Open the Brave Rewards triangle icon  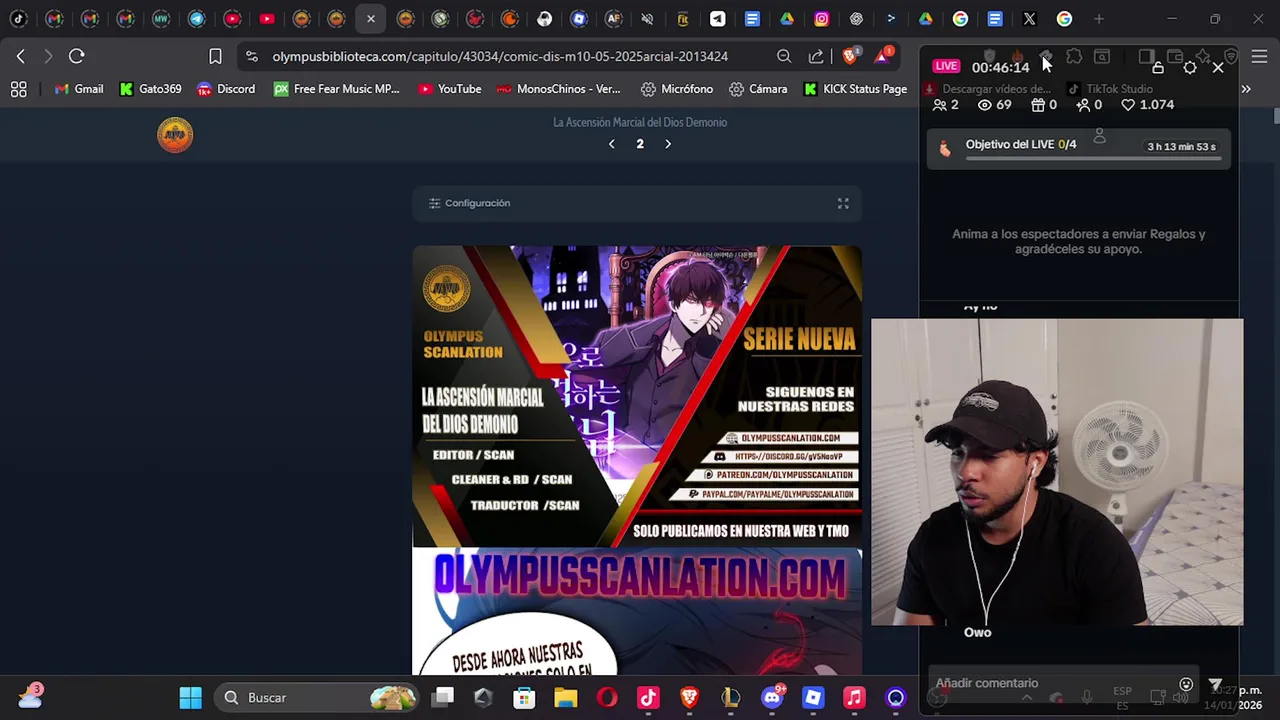coord(883,56)
